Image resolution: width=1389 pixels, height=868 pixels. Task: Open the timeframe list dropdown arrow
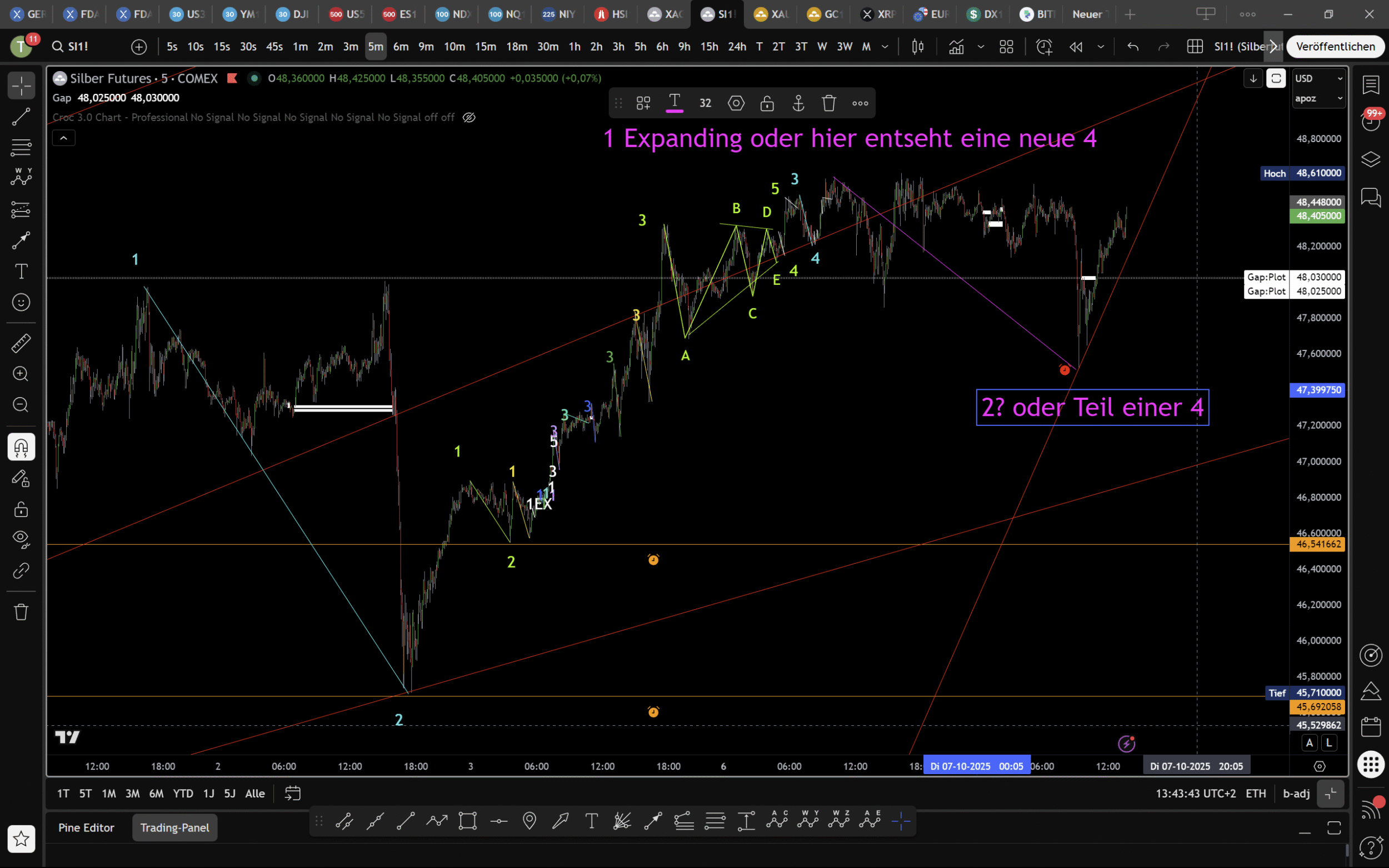tap(885, 47)
